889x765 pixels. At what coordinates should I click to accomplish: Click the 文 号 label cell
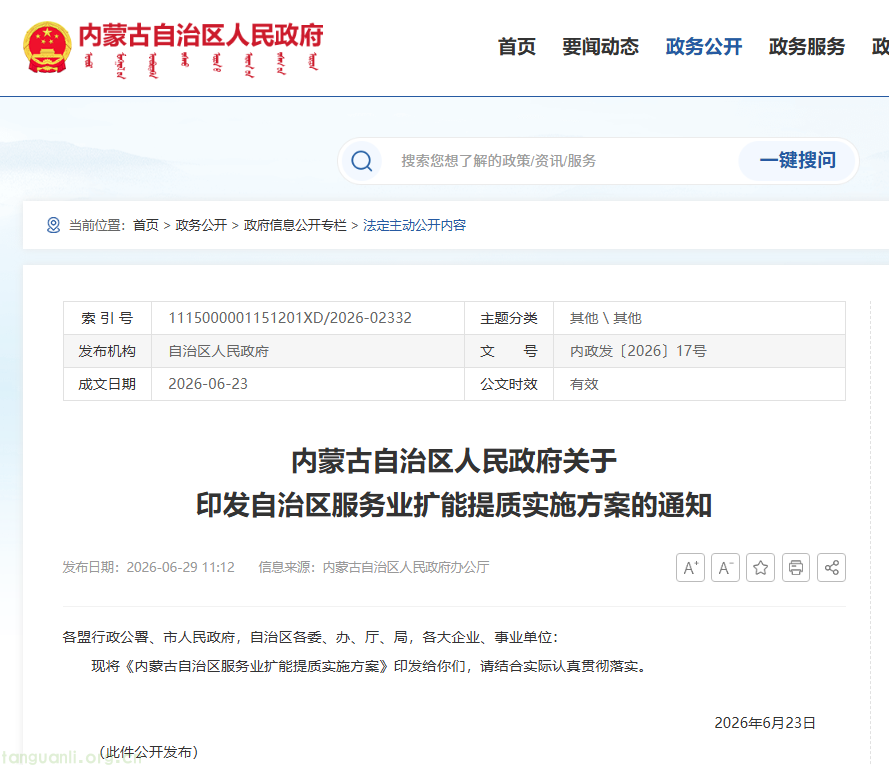coord(509,351)
